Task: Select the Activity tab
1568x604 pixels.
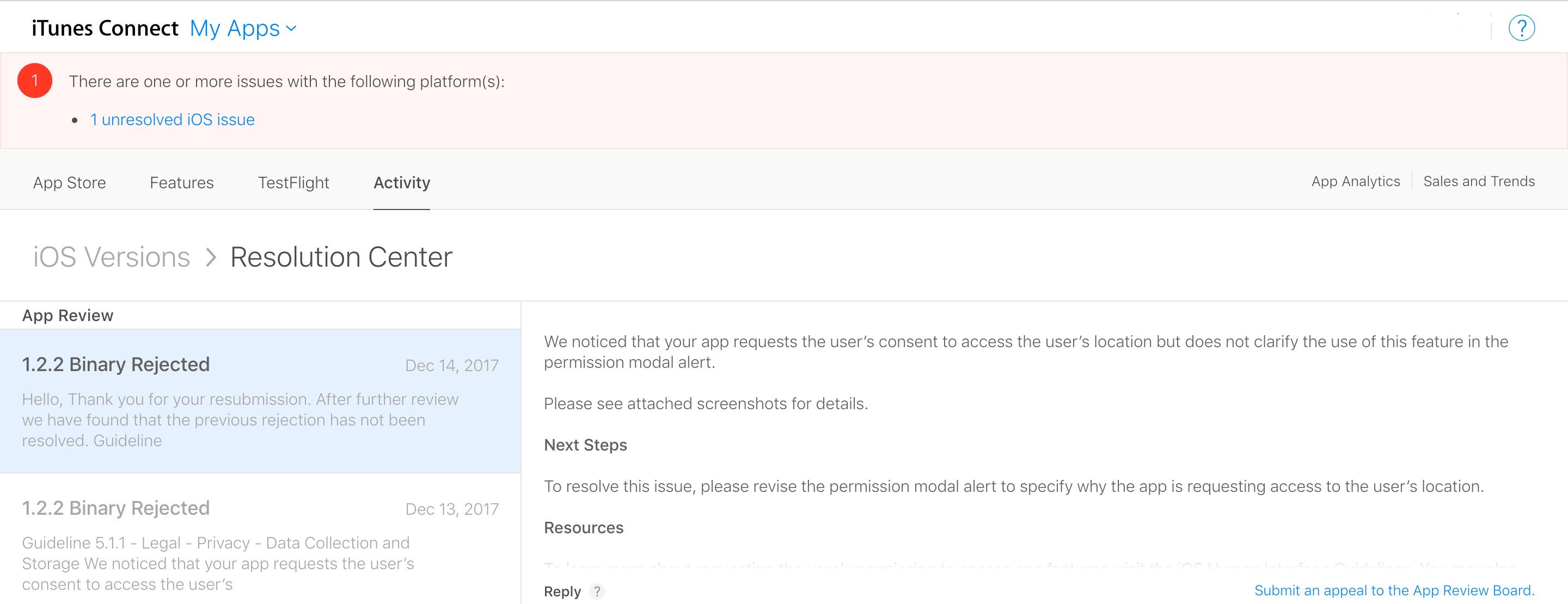Action: [401, 182]
